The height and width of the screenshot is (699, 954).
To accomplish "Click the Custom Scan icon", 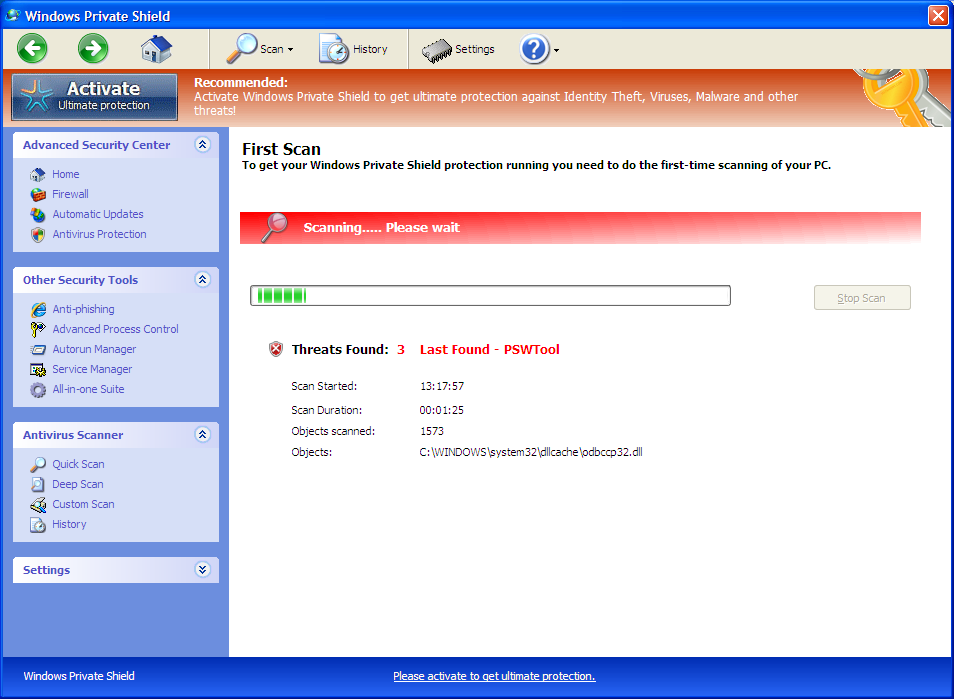I will 38,504.
